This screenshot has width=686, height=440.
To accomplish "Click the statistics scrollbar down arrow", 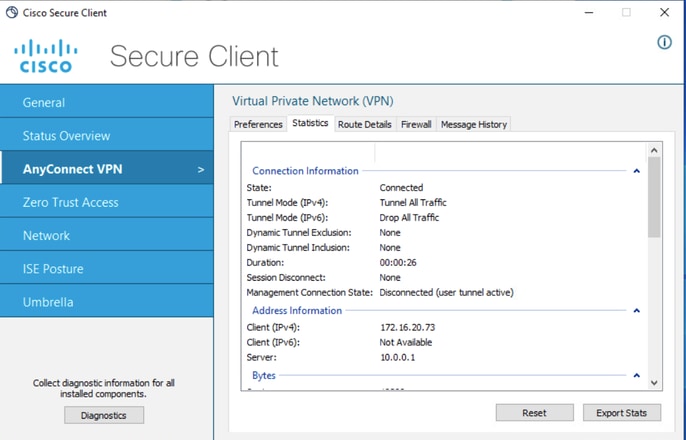I will point(654,383).
